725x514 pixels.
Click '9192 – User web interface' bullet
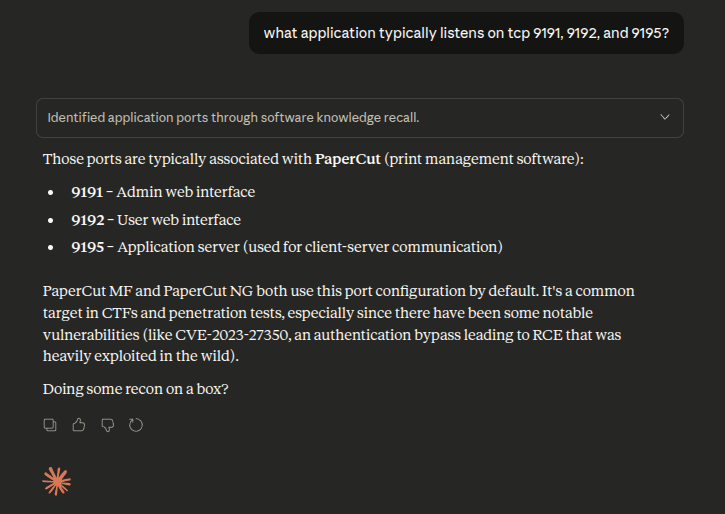tap(156, 220)
